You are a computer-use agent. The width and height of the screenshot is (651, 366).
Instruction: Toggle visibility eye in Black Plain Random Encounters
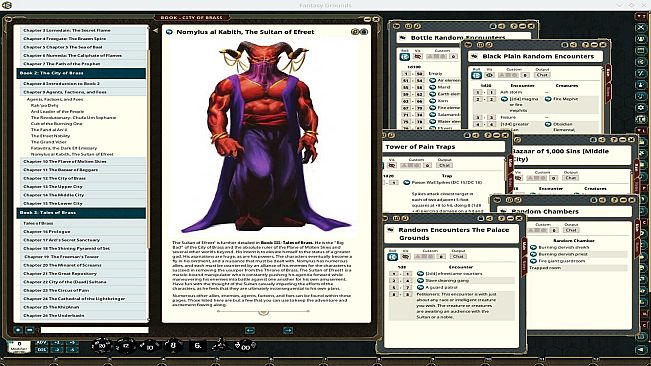tap(489, 75)
